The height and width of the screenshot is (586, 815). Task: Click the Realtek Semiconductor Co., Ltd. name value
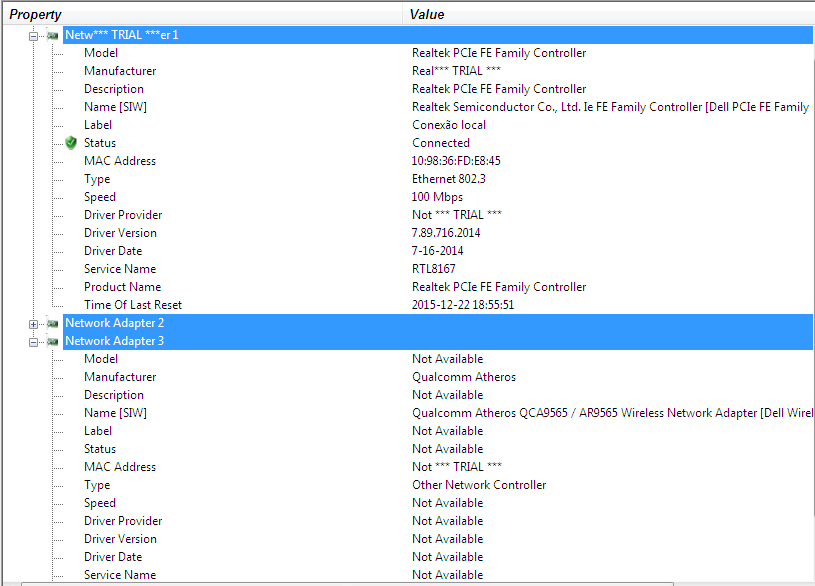(x=610, y=107)
